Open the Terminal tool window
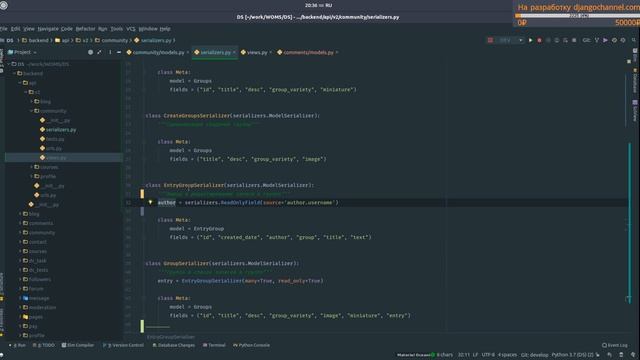Image resolution: width=640 pixels, height=360 pixels. click(214, 345)
